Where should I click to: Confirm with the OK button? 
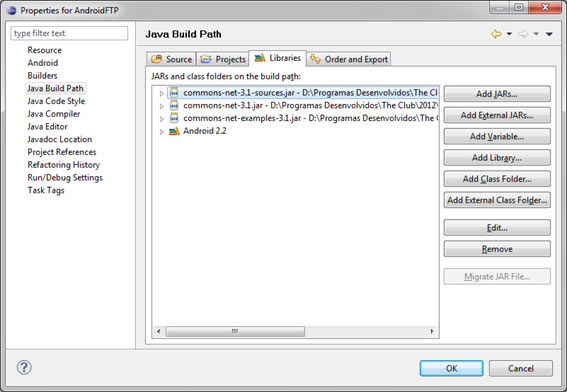pos(451,368)
